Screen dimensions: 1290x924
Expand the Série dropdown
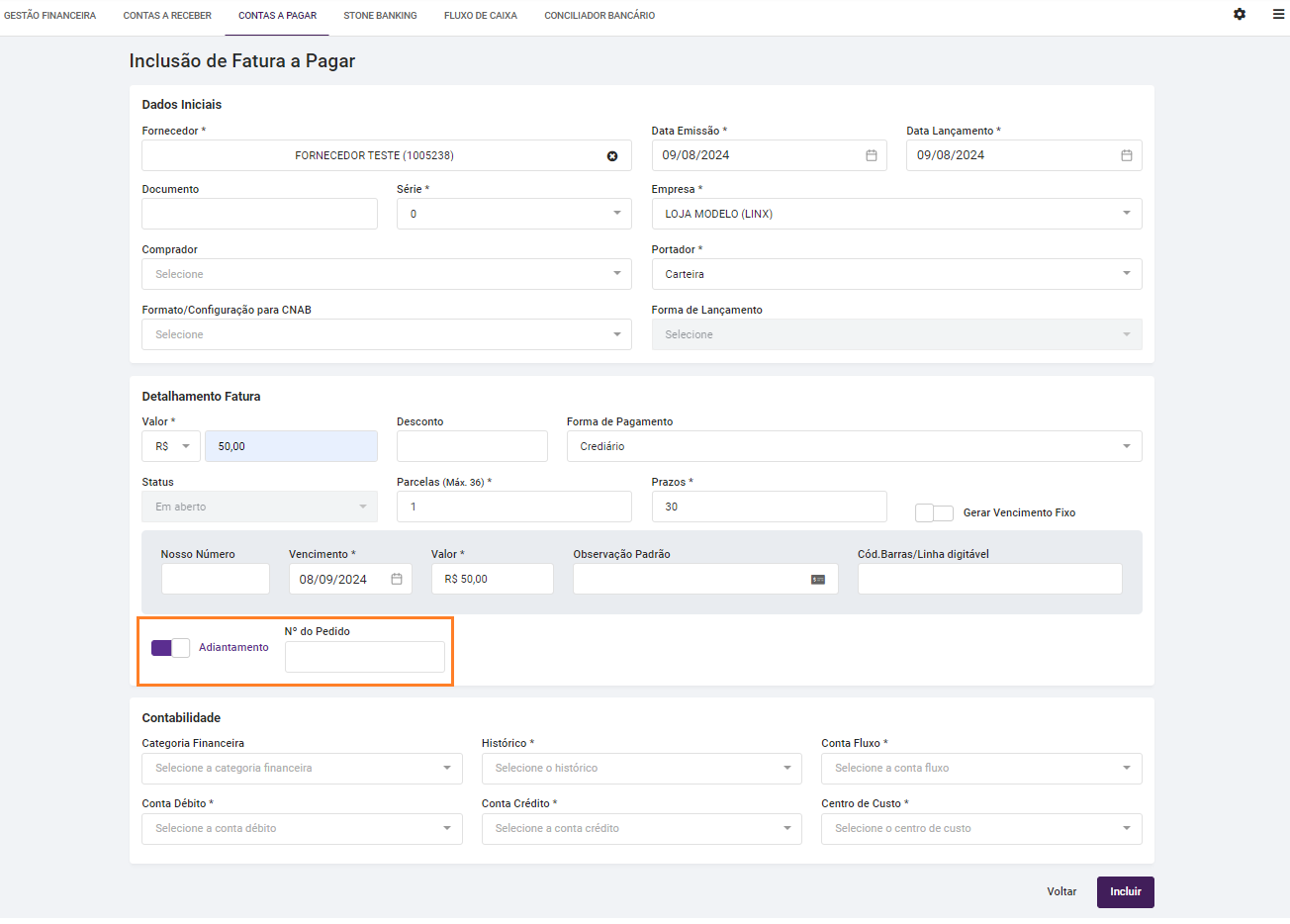616,214
